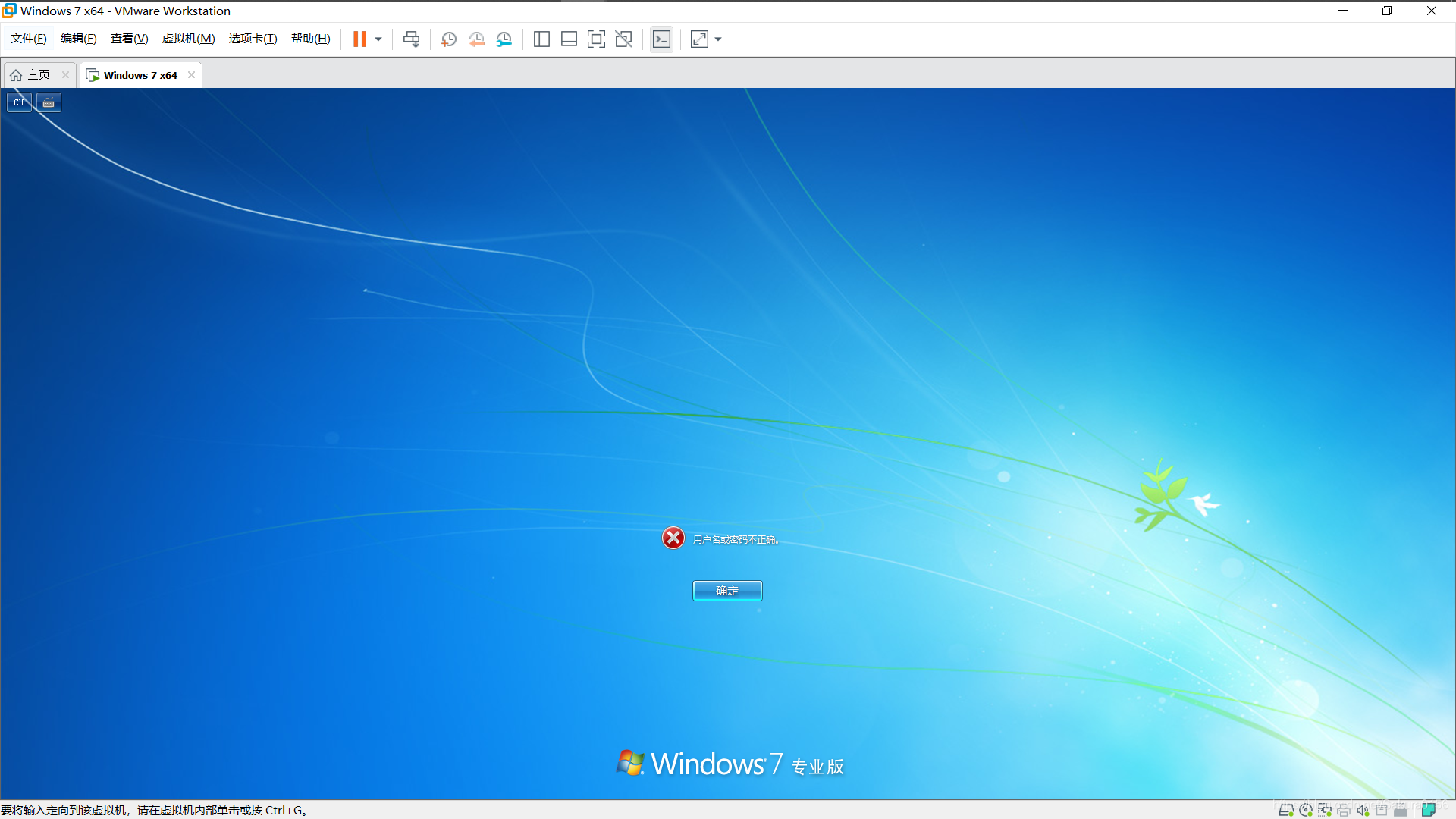Open the message log icon in status bar
The width and height of the screenshot is (1456, 819).
pos(1427,810)
